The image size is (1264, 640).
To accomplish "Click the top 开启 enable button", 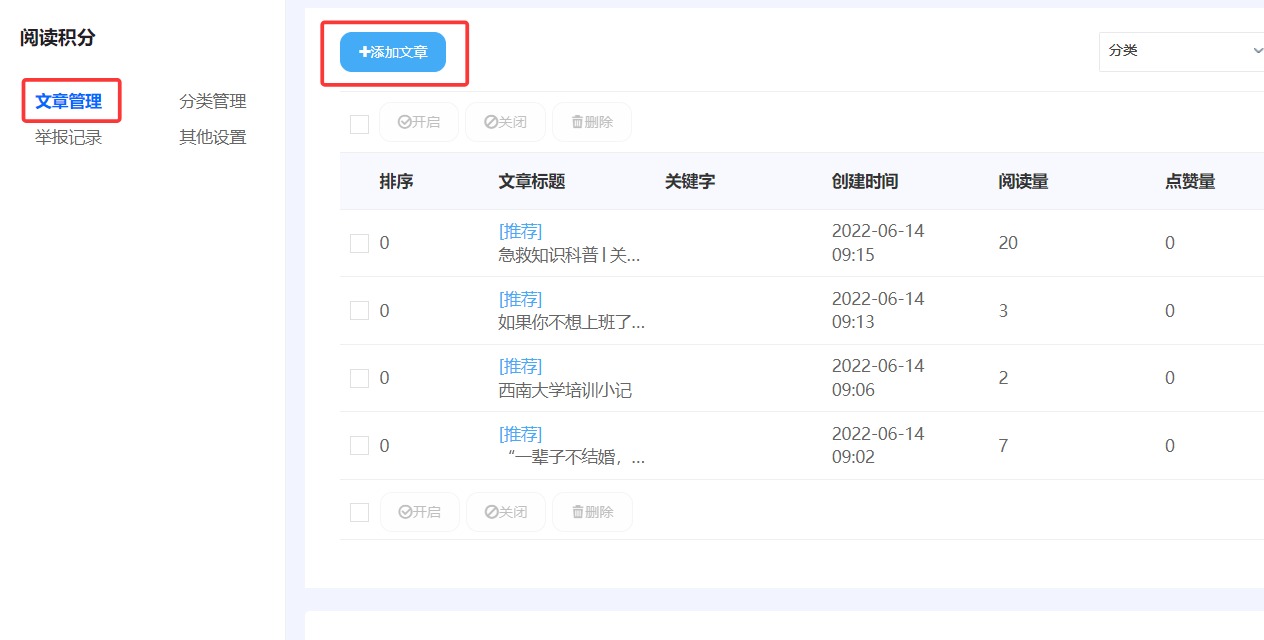I will 419,122.
